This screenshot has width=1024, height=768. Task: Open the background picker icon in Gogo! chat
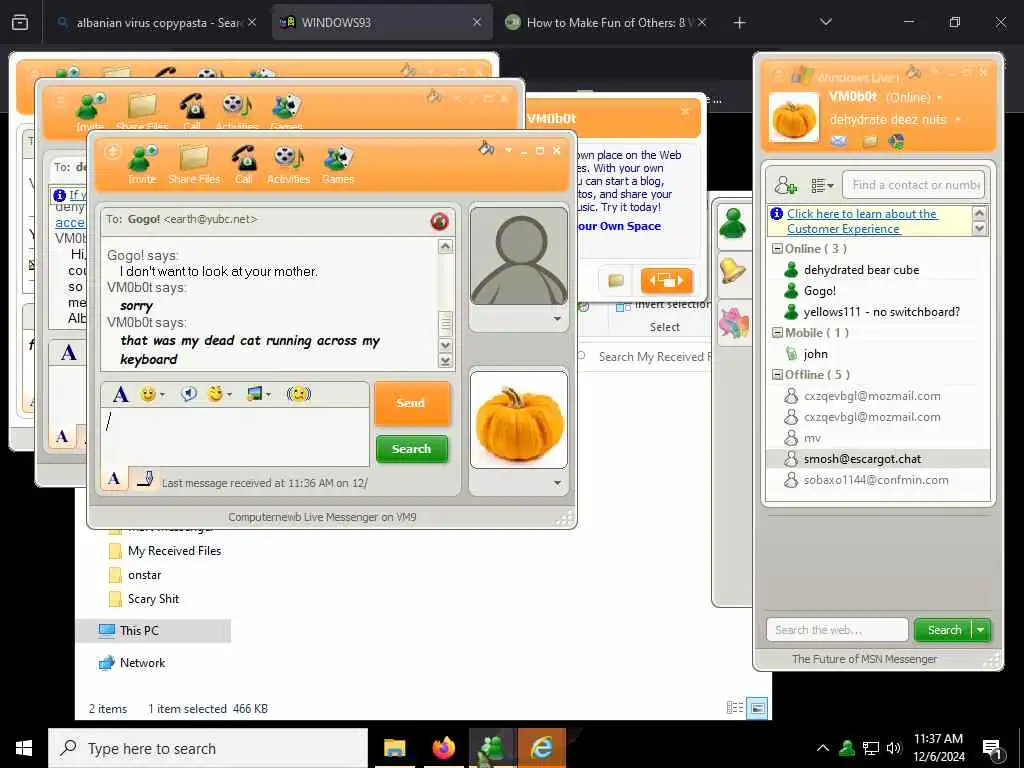point(255,394)
